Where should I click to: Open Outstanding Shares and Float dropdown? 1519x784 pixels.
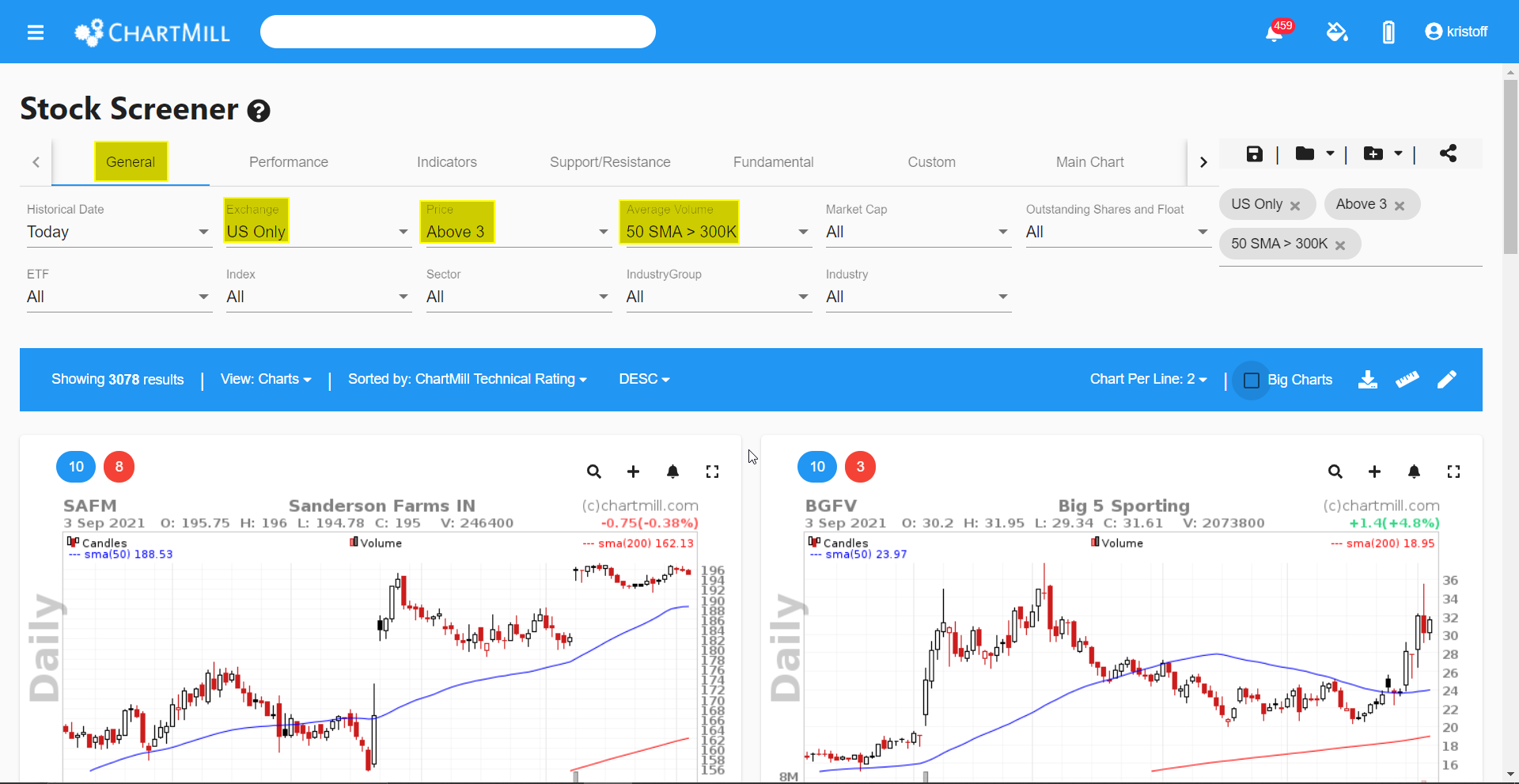click(x=1119, y=232)
